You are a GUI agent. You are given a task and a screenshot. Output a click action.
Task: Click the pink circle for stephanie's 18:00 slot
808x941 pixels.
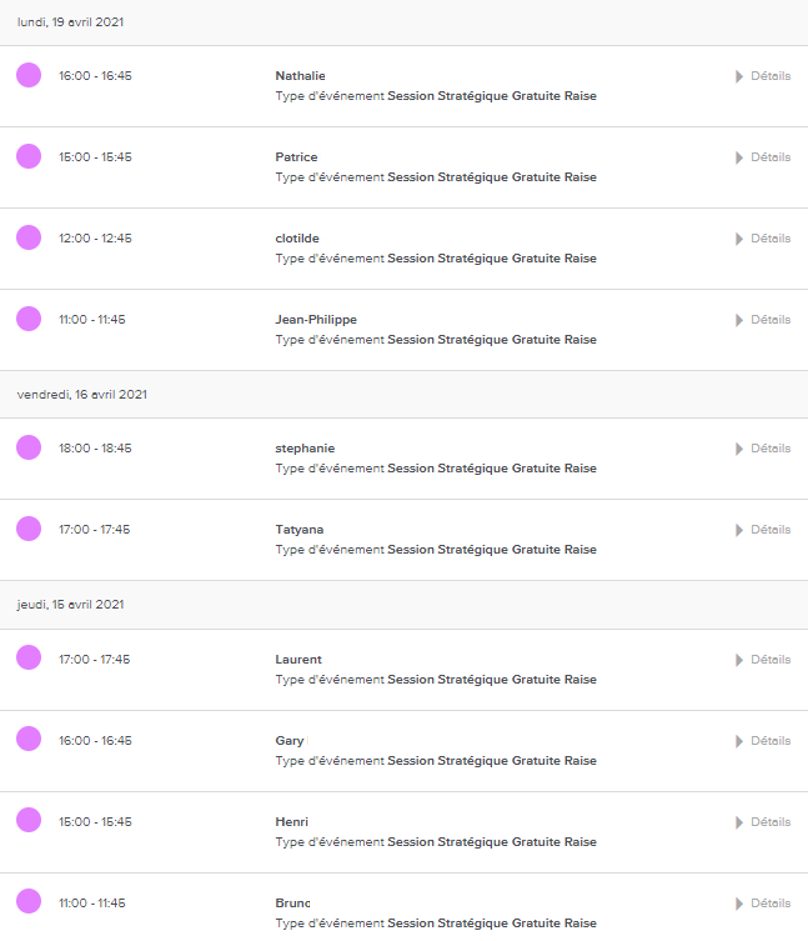click(x=28, y=447)
